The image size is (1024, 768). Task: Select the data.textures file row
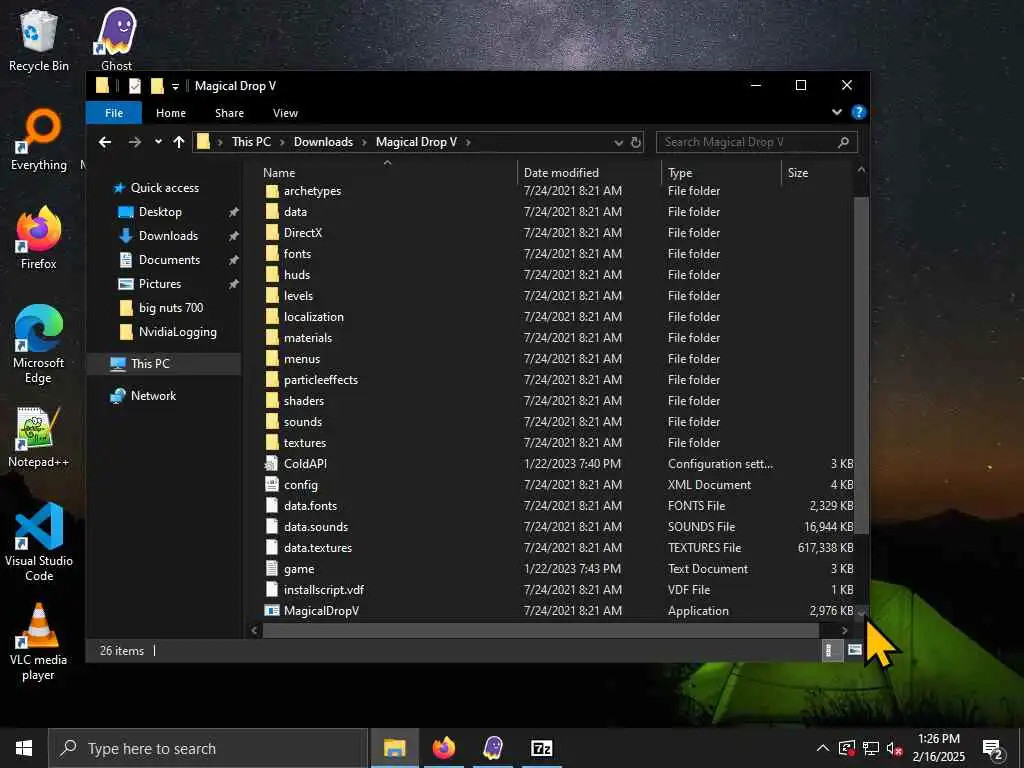click(558, 548)
